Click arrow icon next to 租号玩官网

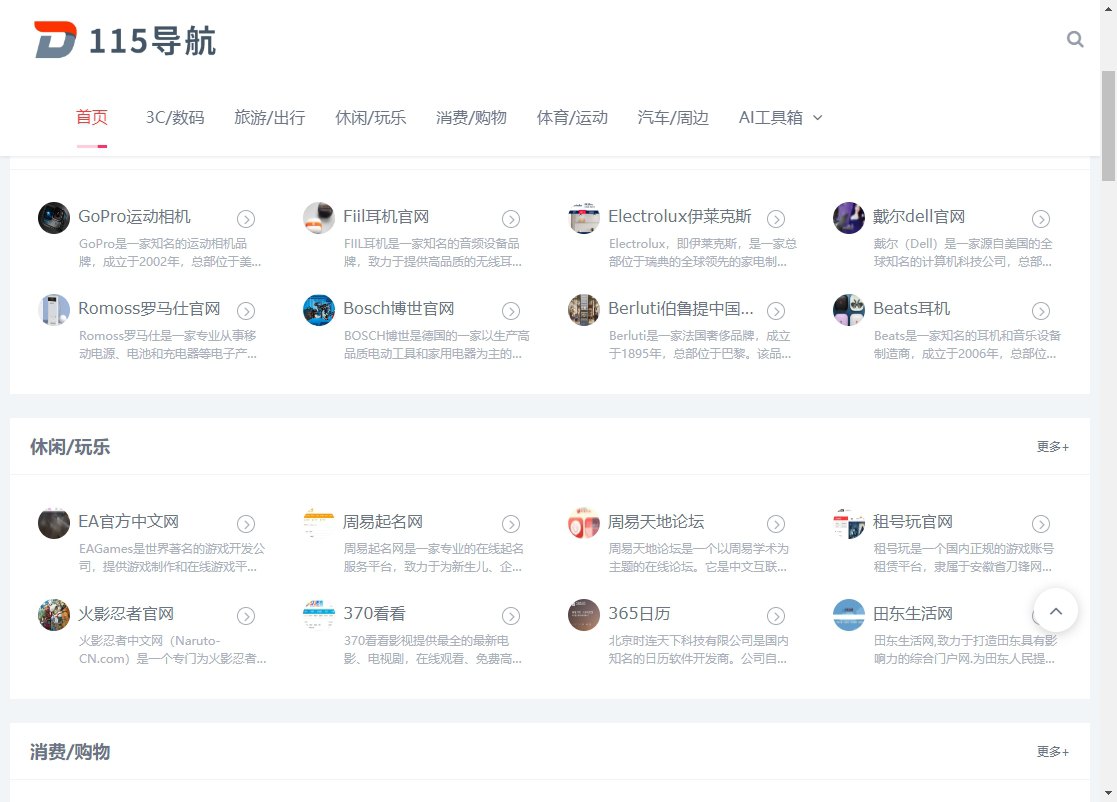1041,524
